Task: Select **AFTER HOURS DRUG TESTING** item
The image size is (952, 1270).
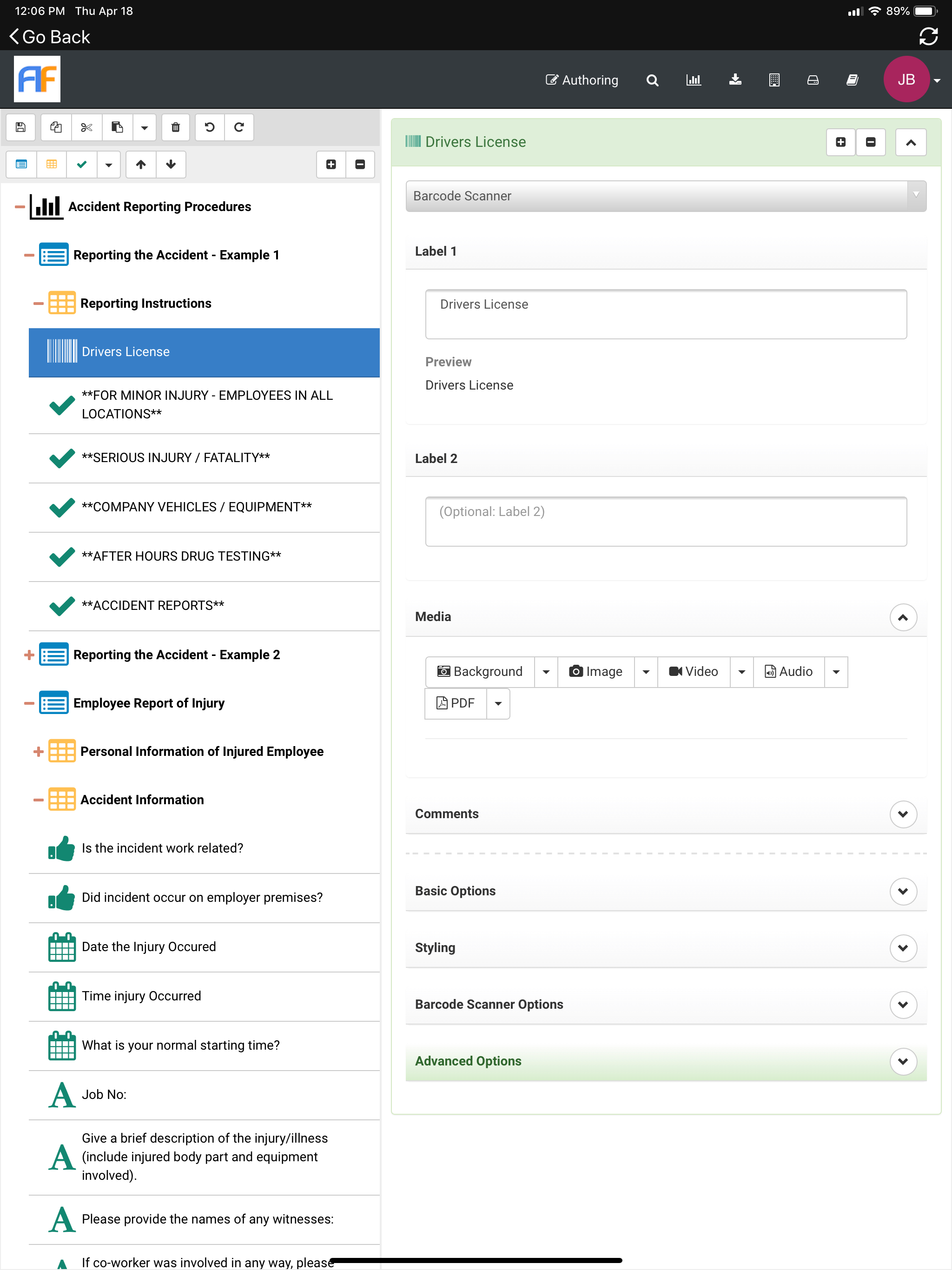Action: 204,557
